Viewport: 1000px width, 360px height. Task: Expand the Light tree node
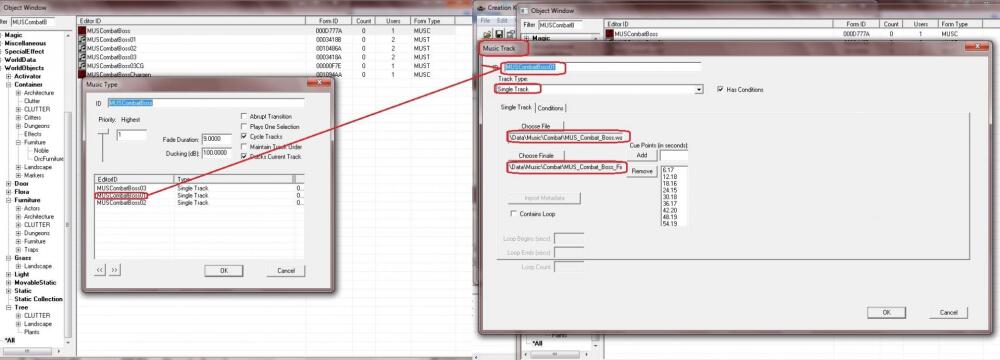(9, 274)
